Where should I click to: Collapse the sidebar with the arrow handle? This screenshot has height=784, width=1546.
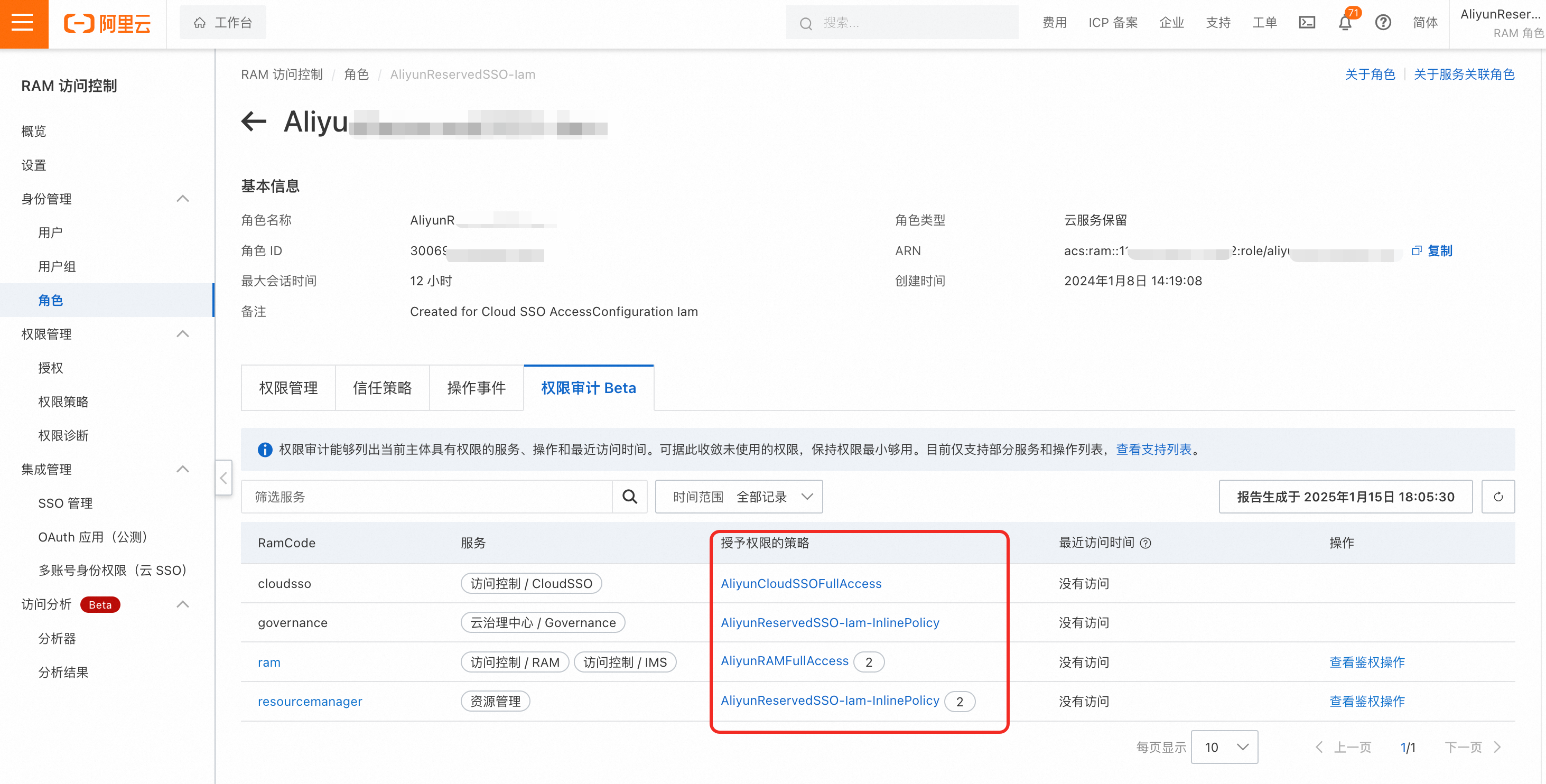point(223,478)
